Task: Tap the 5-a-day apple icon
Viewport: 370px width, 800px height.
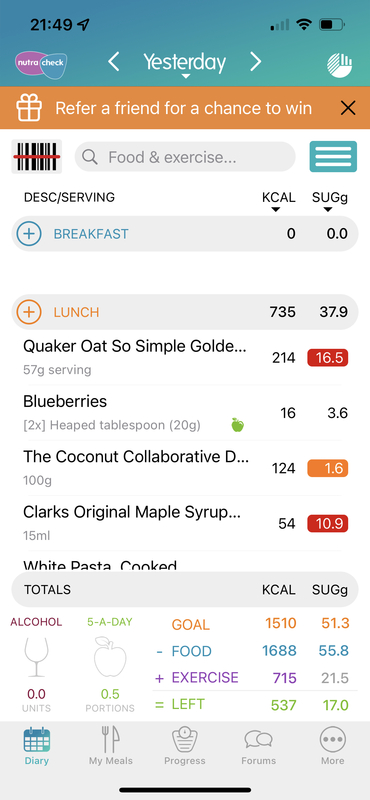Action: click(x=110, y=657)
